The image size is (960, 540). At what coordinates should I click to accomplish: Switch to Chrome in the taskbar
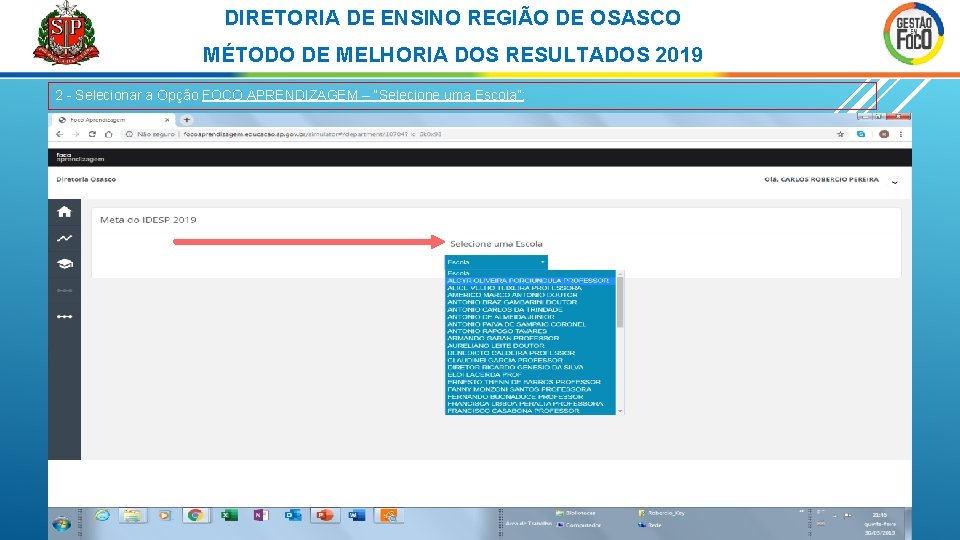pyautogui.click(x=195, y=516)
